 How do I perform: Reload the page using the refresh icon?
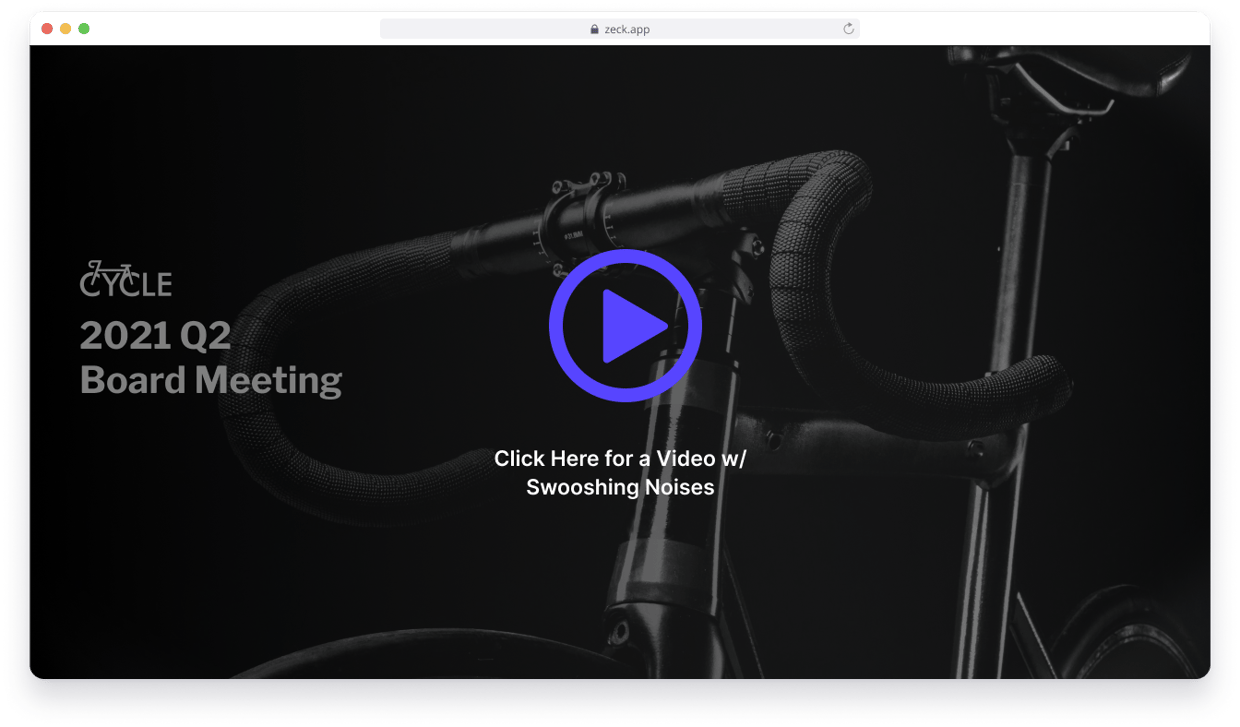pos(848,29)
